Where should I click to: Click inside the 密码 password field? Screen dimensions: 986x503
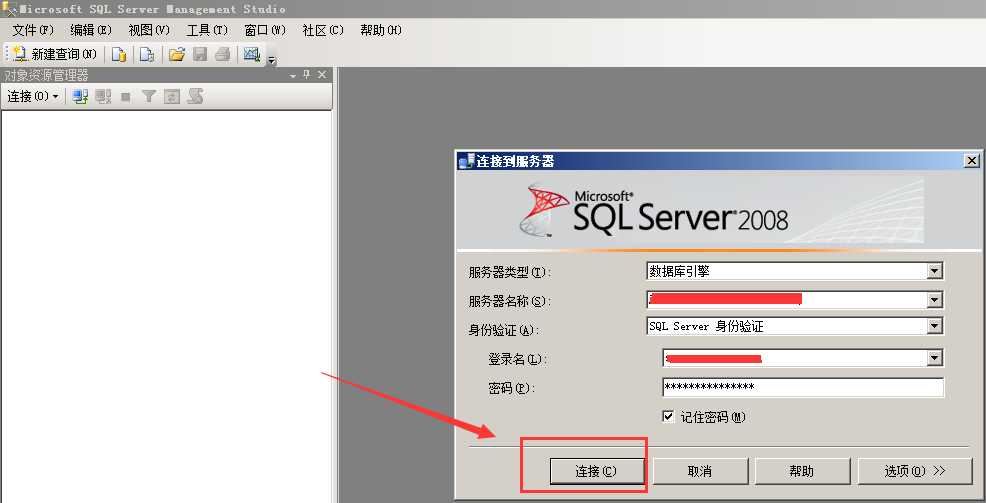pos(803,387)
